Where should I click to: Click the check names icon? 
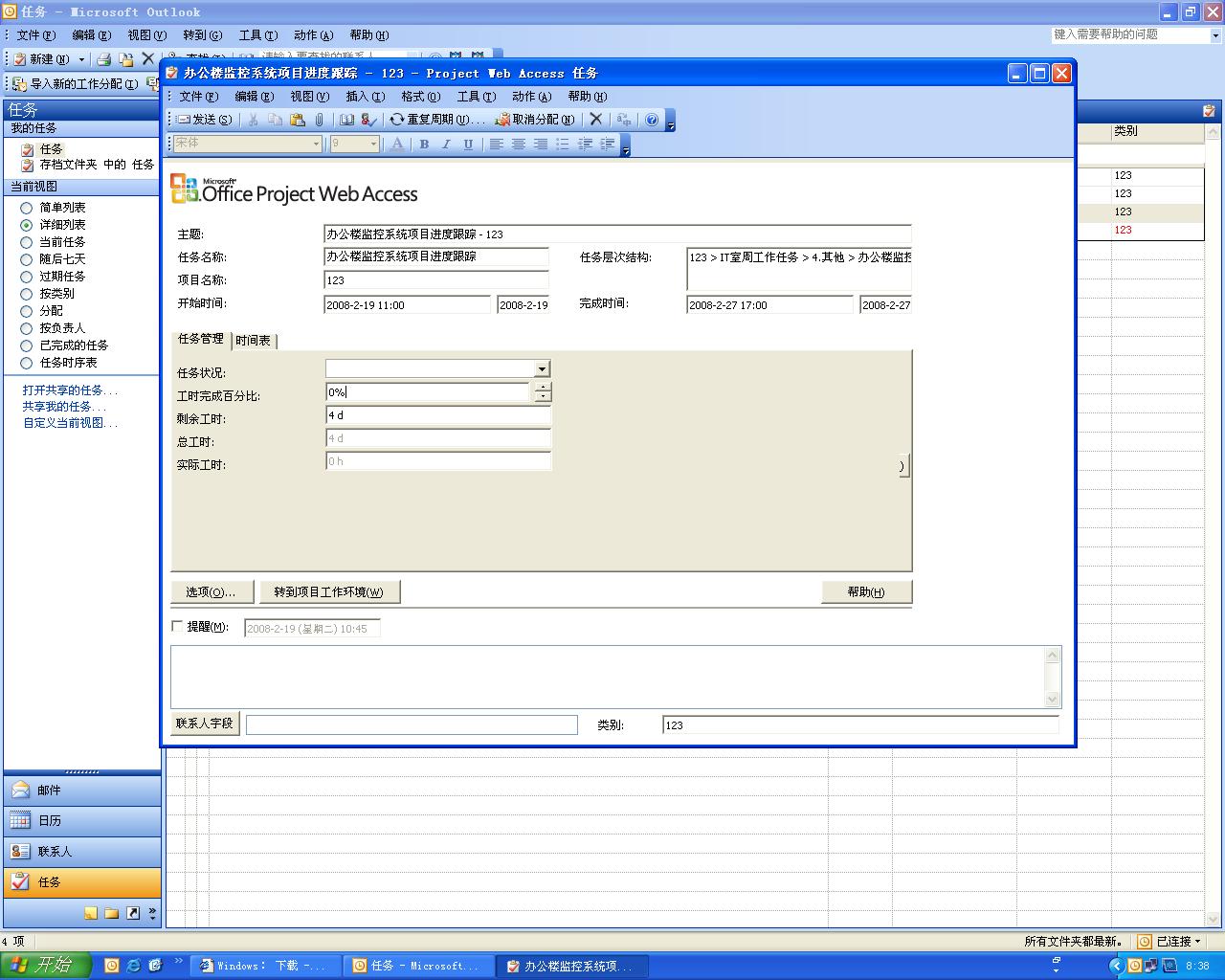point(368,120)
